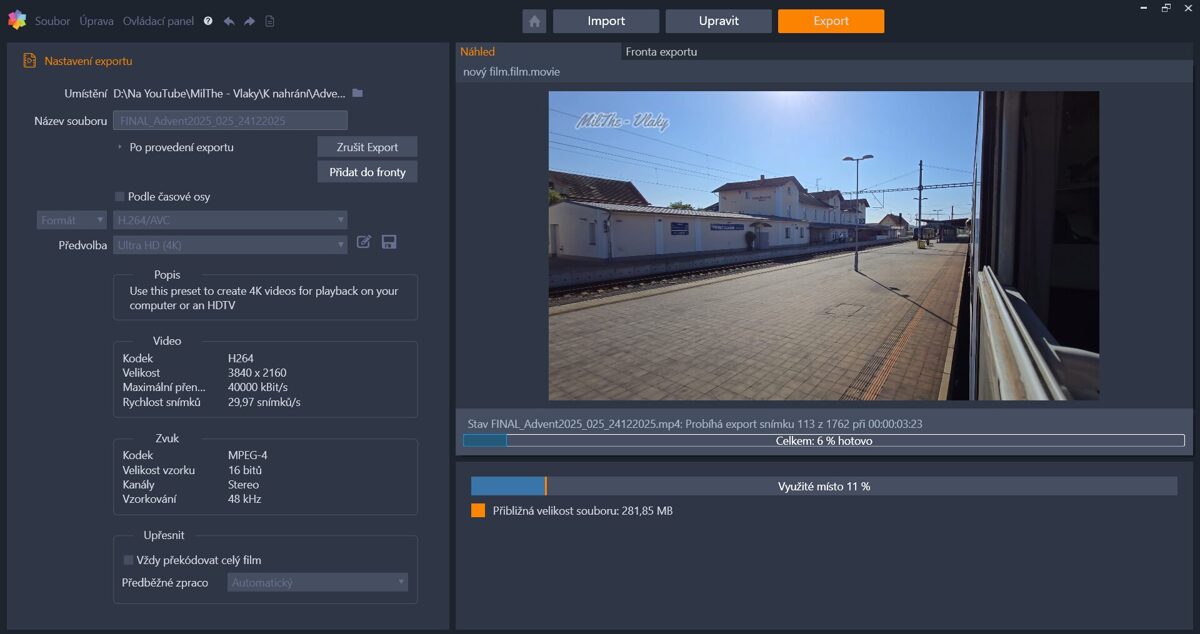Enable the Podle časové osy checkbox
1200x634 pixels.
120,197
